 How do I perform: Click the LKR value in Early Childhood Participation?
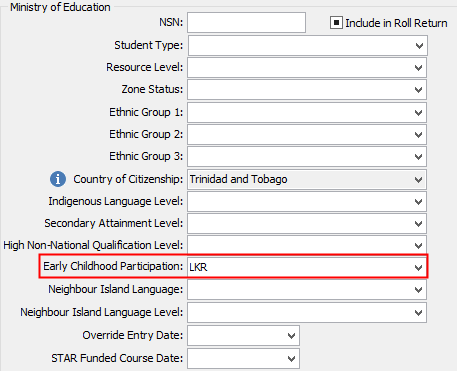coord(198,267)
